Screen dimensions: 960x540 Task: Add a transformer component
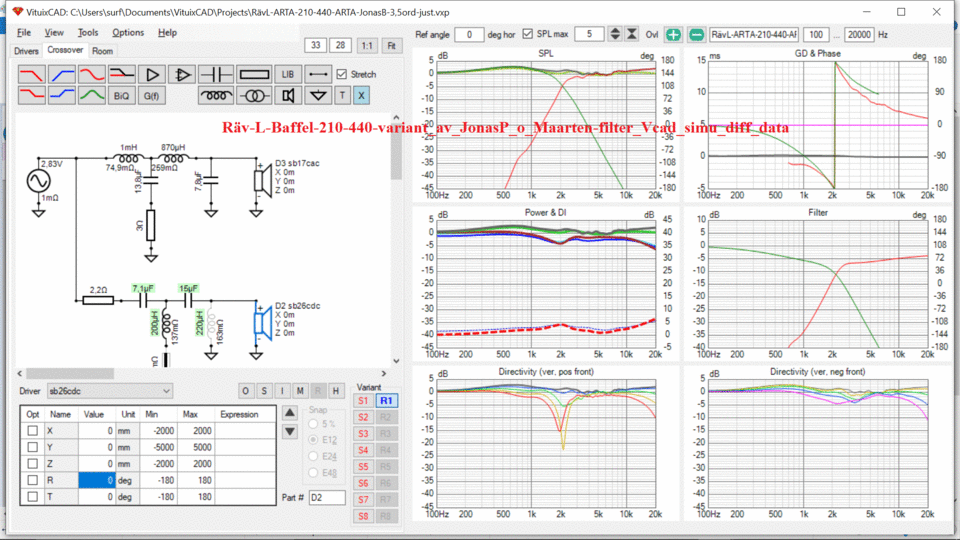pos(254,96)
